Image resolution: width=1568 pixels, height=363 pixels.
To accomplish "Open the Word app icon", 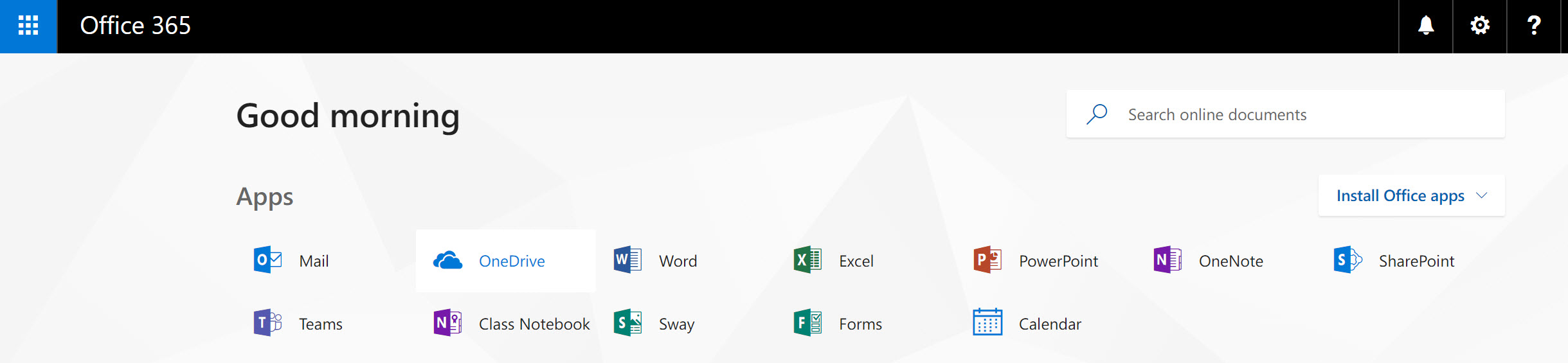I will point(627,260).
